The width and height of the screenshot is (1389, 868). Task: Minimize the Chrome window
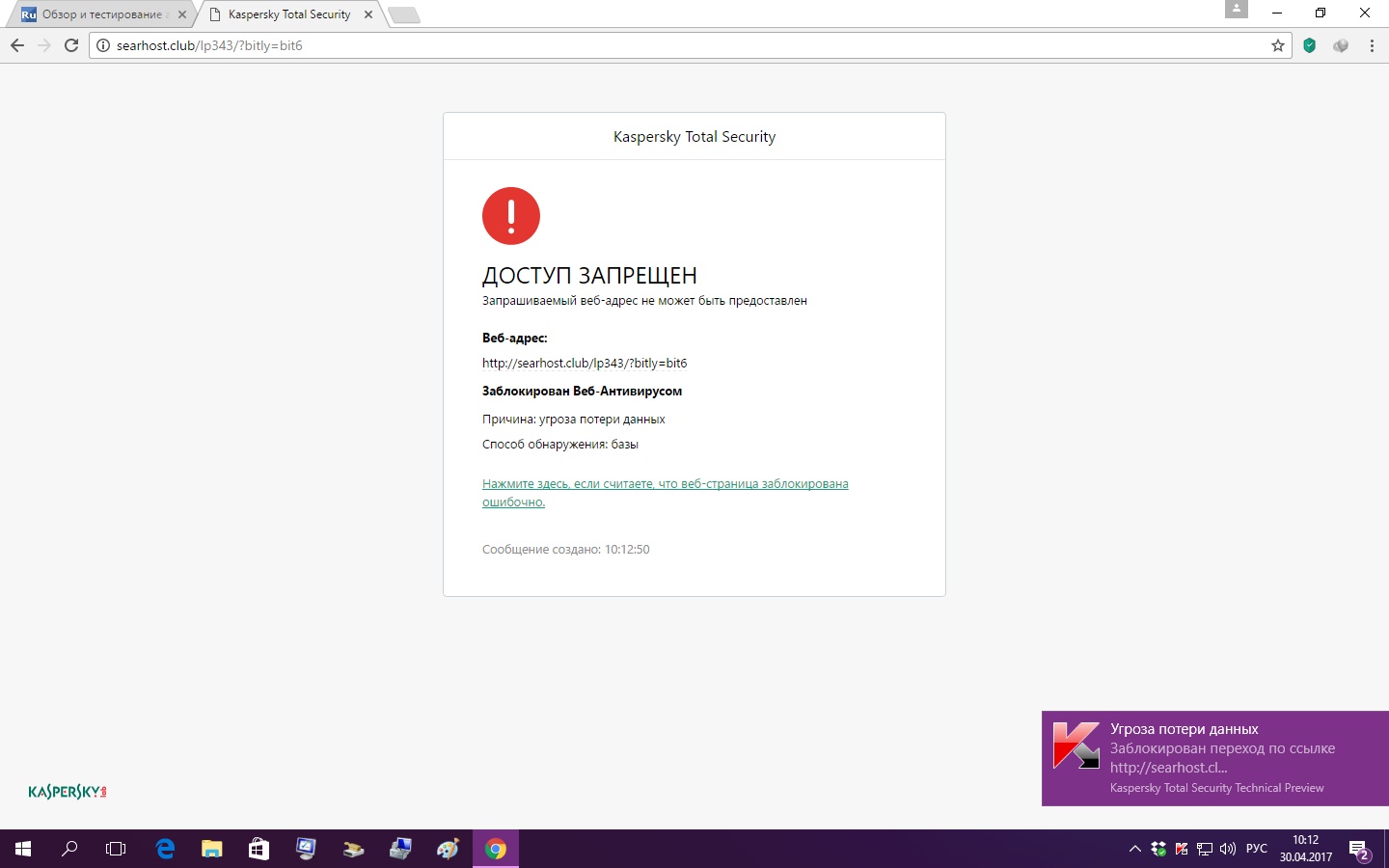[1276, 13]
